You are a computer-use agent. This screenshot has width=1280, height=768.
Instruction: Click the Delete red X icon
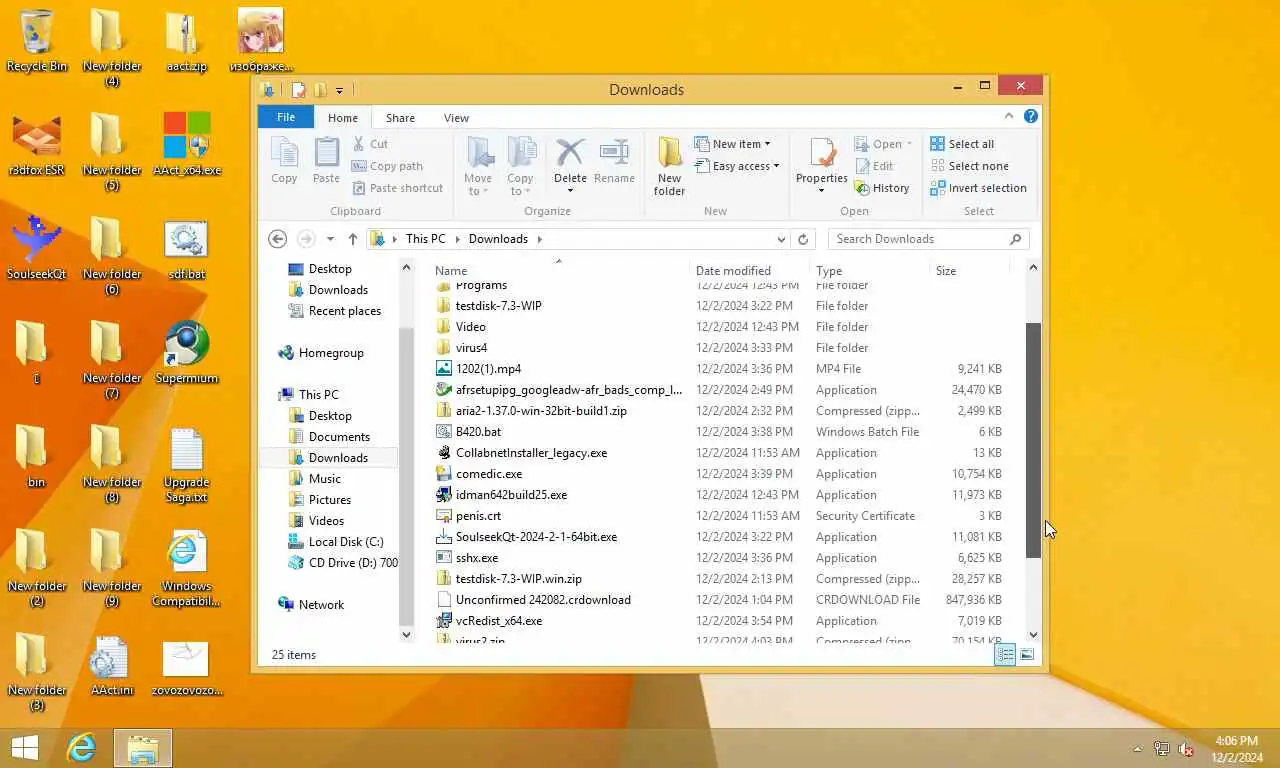(x=570, y=152)
